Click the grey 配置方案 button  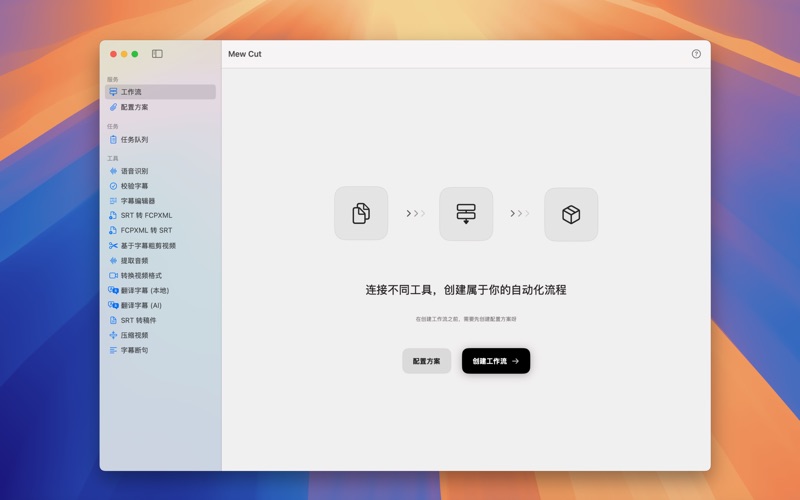click(x=427, y=361)
